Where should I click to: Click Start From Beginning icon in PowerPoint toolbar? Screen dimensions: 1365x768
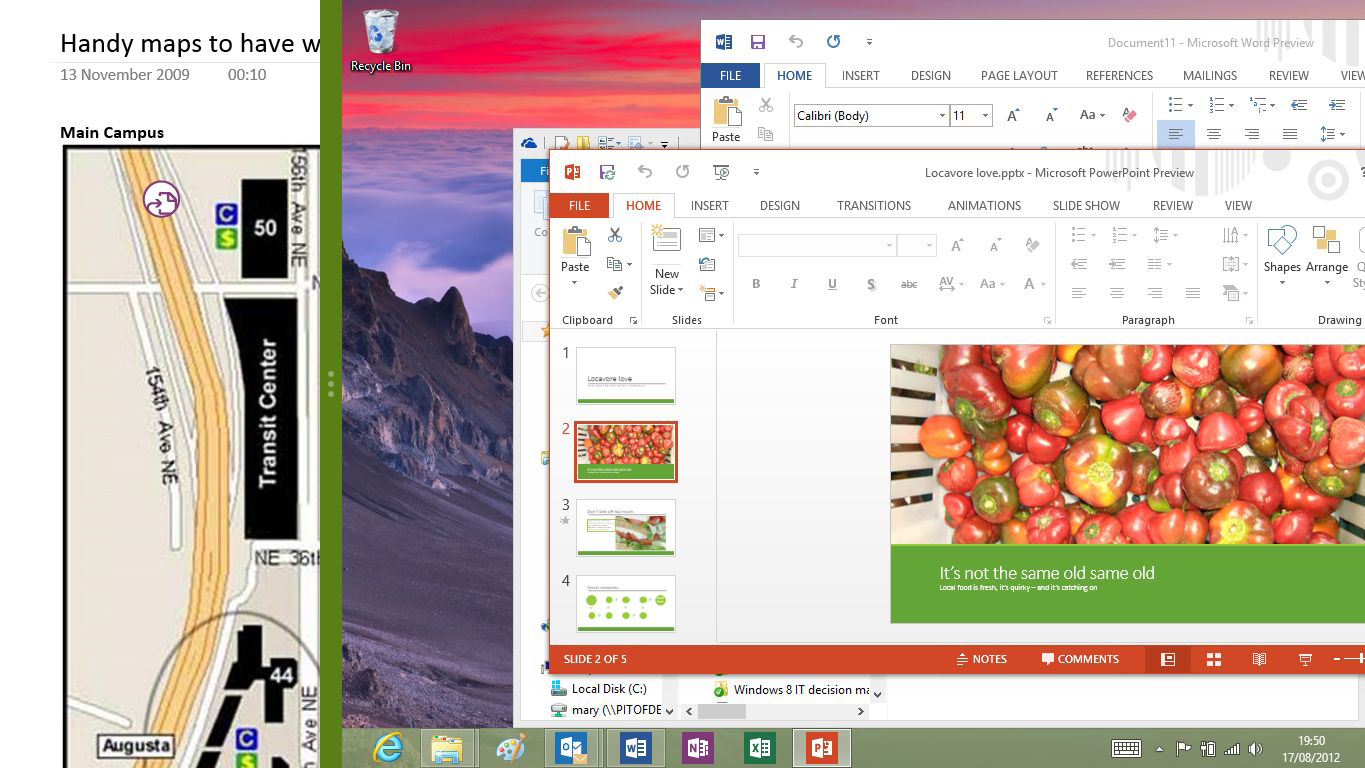[721, 172]
